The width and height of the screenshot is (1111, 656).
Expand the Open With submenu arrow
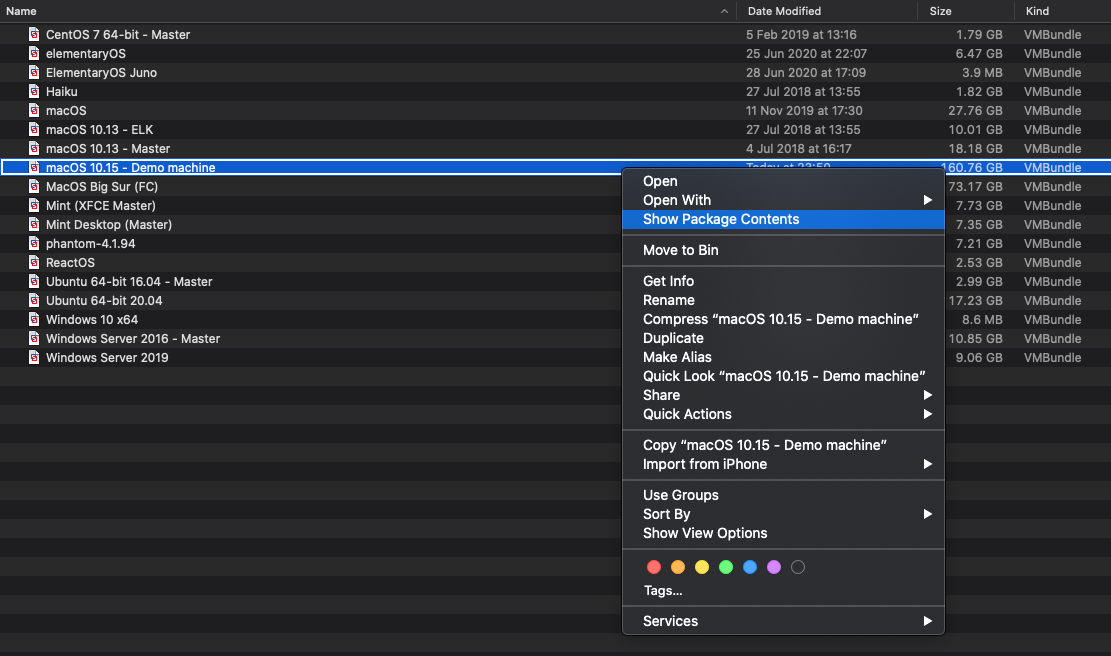click(x=927, y=200)
